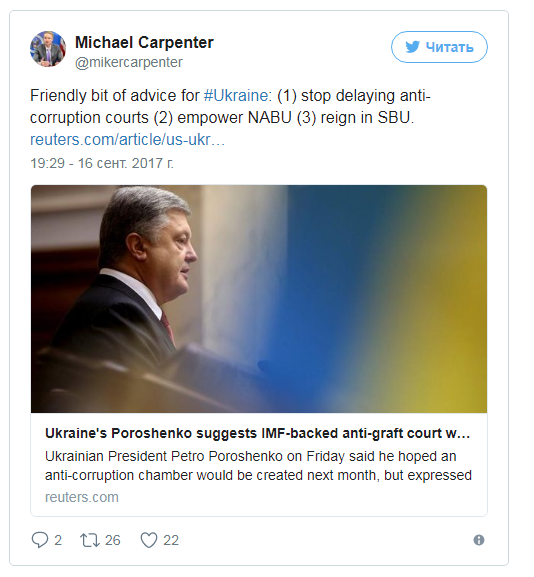Open the tweet info icon
Screen dimensions: 534x577
[478, 540]
